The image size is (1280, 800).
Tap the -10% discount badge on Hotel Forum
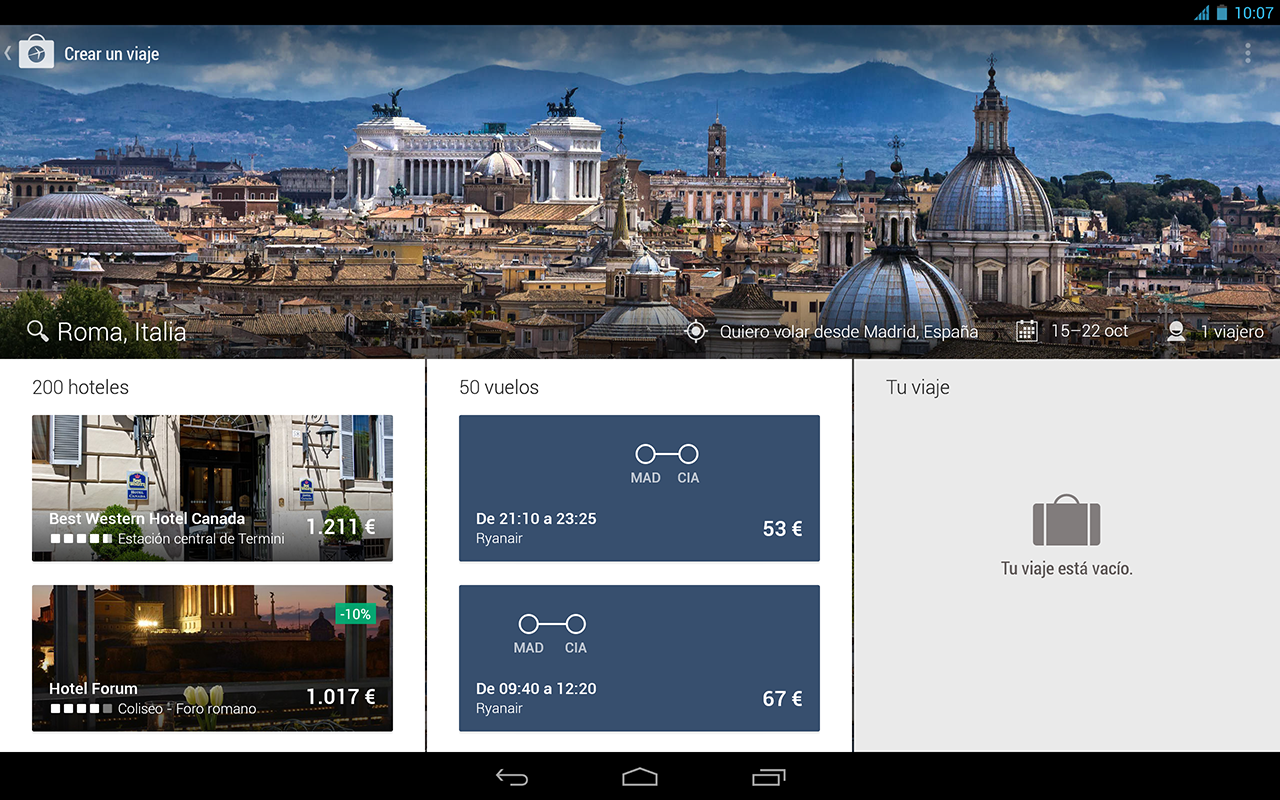coord(355,614)
